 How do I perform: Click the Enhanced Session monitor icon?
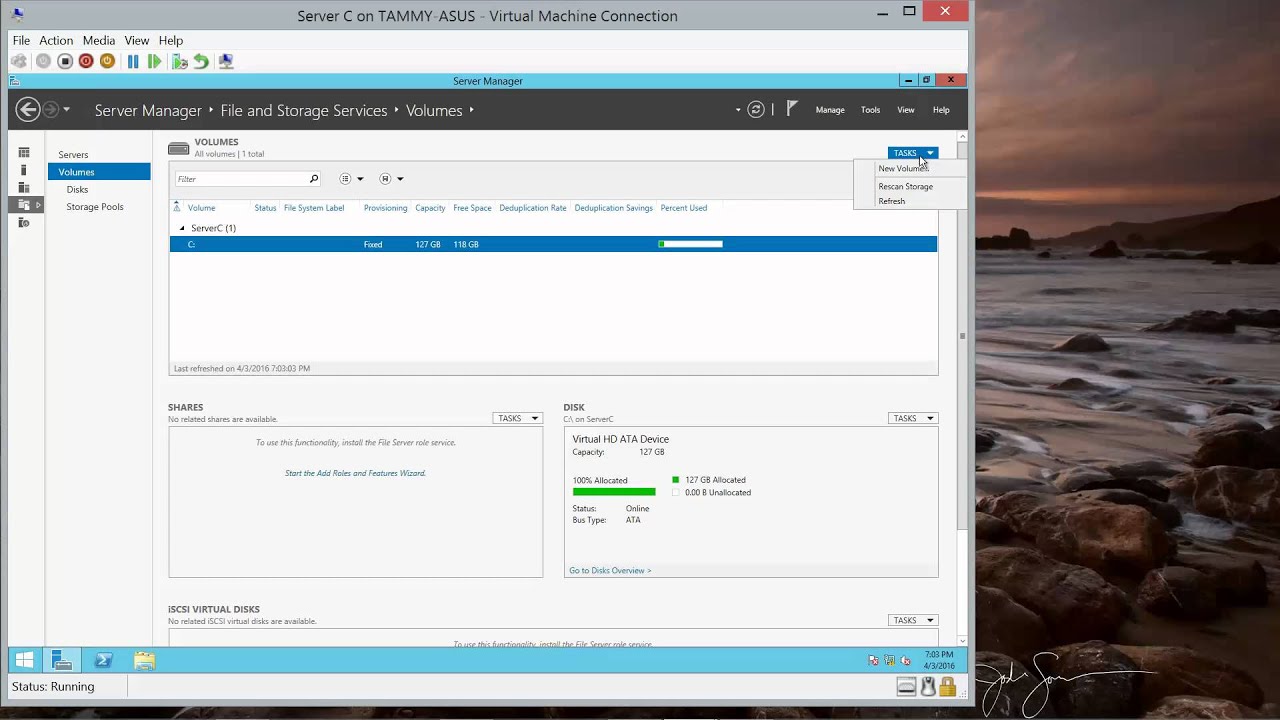point(226,61)
